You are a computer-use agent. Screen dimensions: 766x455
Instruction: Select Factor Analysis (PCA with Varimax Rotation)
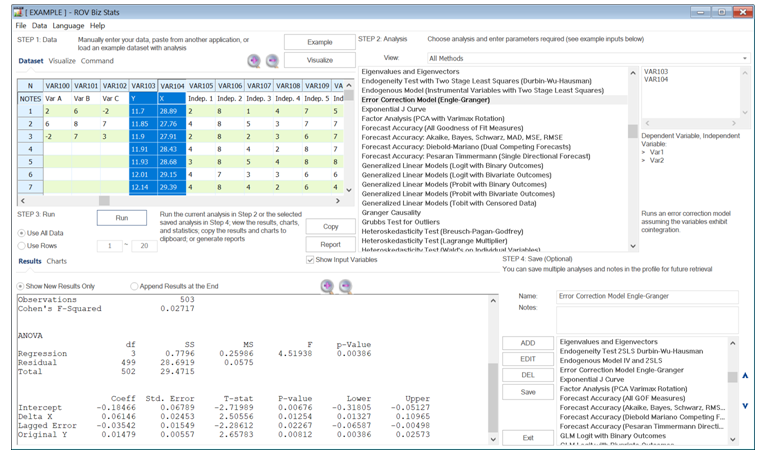coord(433,118)
